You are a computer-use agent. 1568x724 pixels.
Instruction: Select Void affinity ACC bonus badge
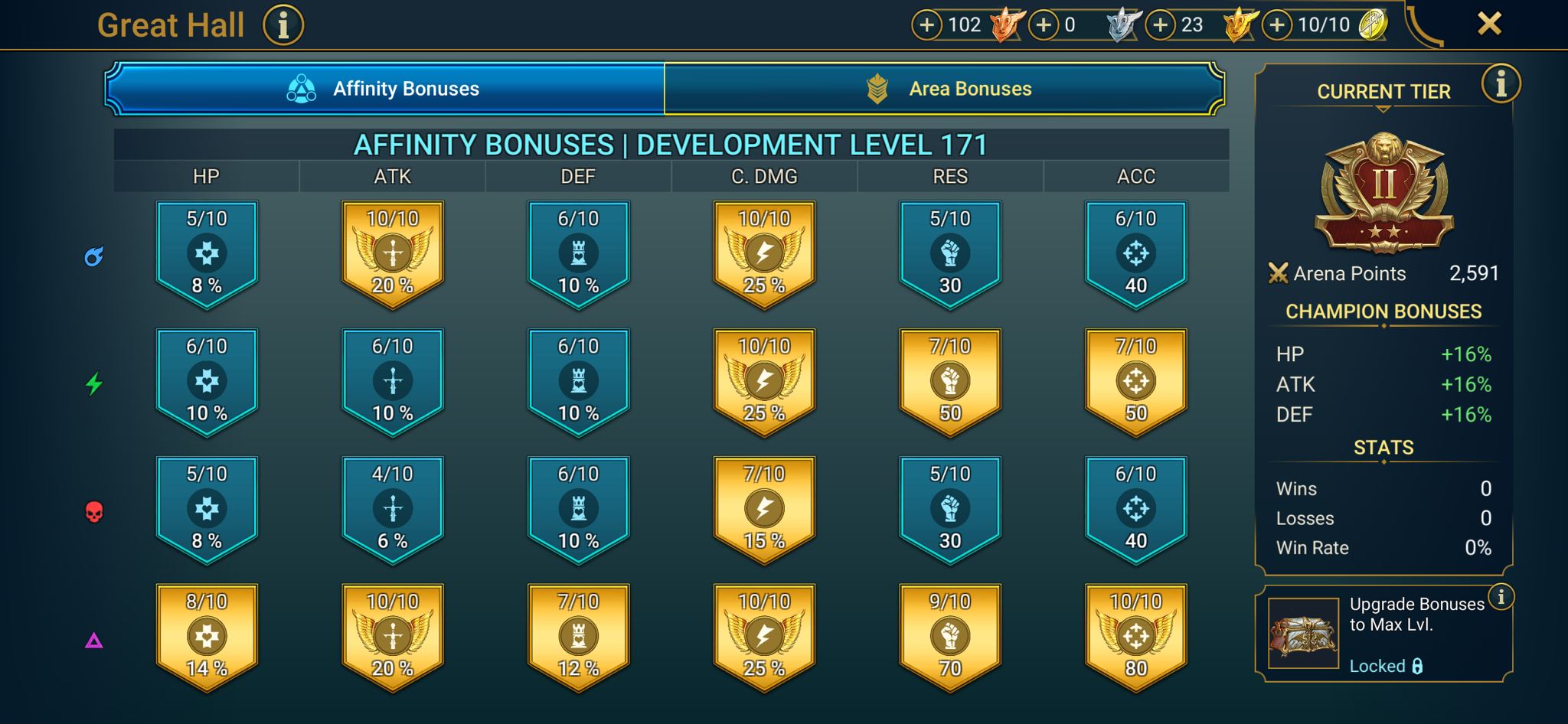(x=1136, y=638)
